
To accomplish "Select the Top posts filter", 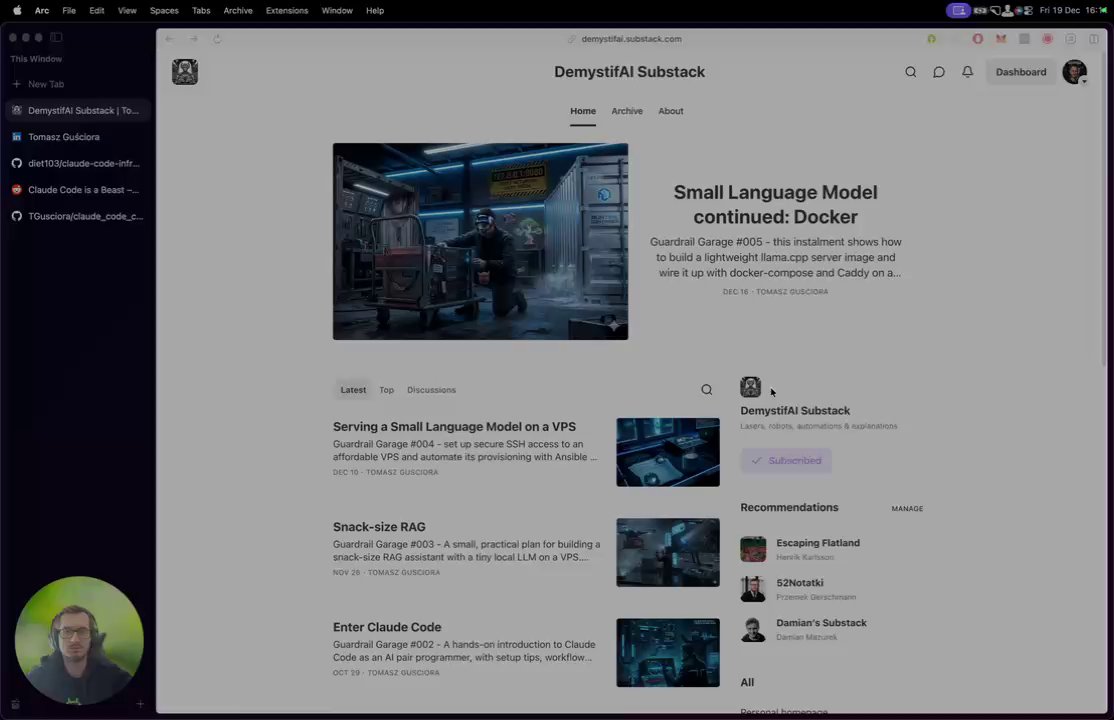I will click(x=386, y=389).
